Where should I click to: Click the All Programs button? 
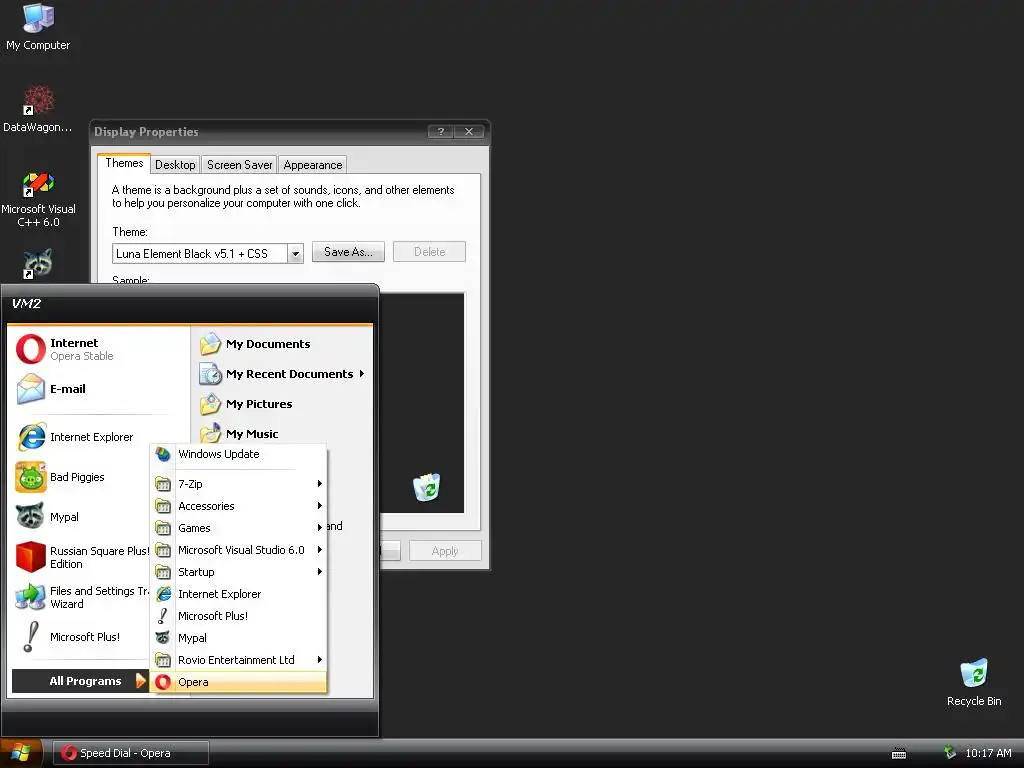81,681
